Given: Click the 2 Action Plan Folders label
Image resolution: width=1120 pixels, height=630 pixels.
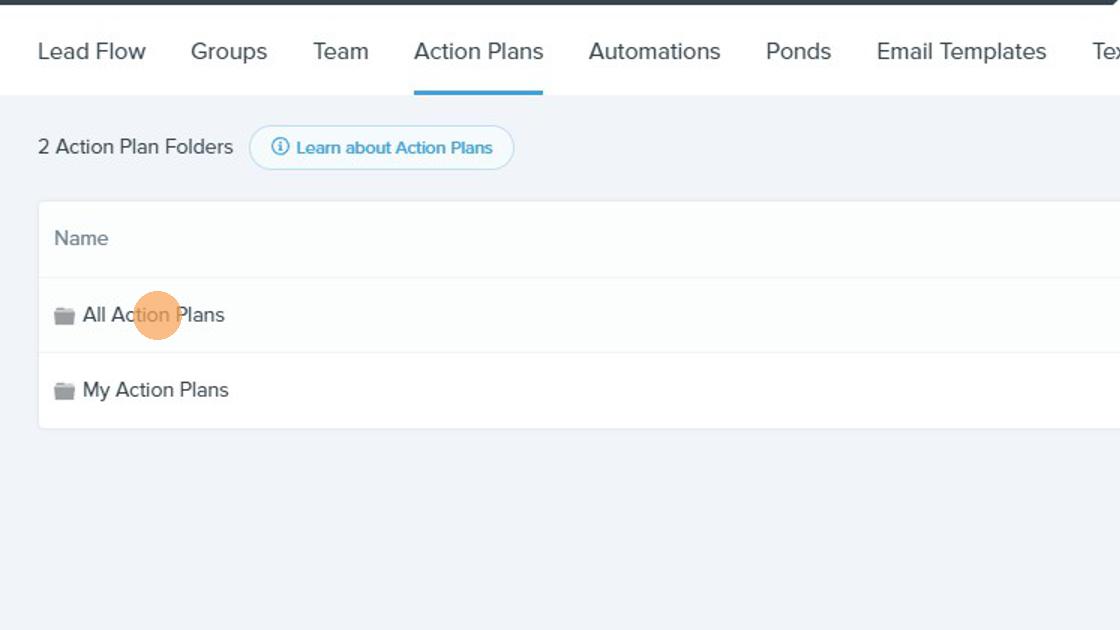Looking at the screenshot, I should pos(136,147).
